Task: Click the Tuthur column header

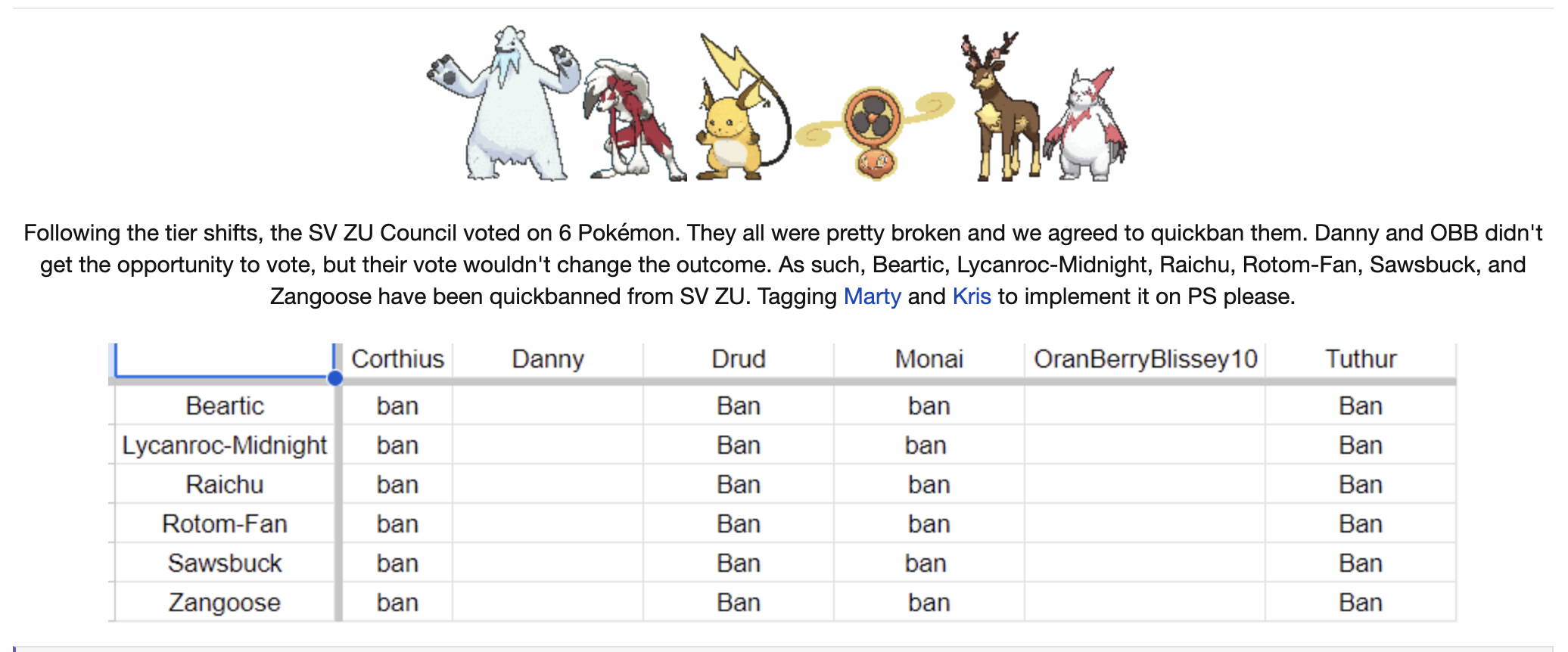Action: click(x=1361, y=359)
